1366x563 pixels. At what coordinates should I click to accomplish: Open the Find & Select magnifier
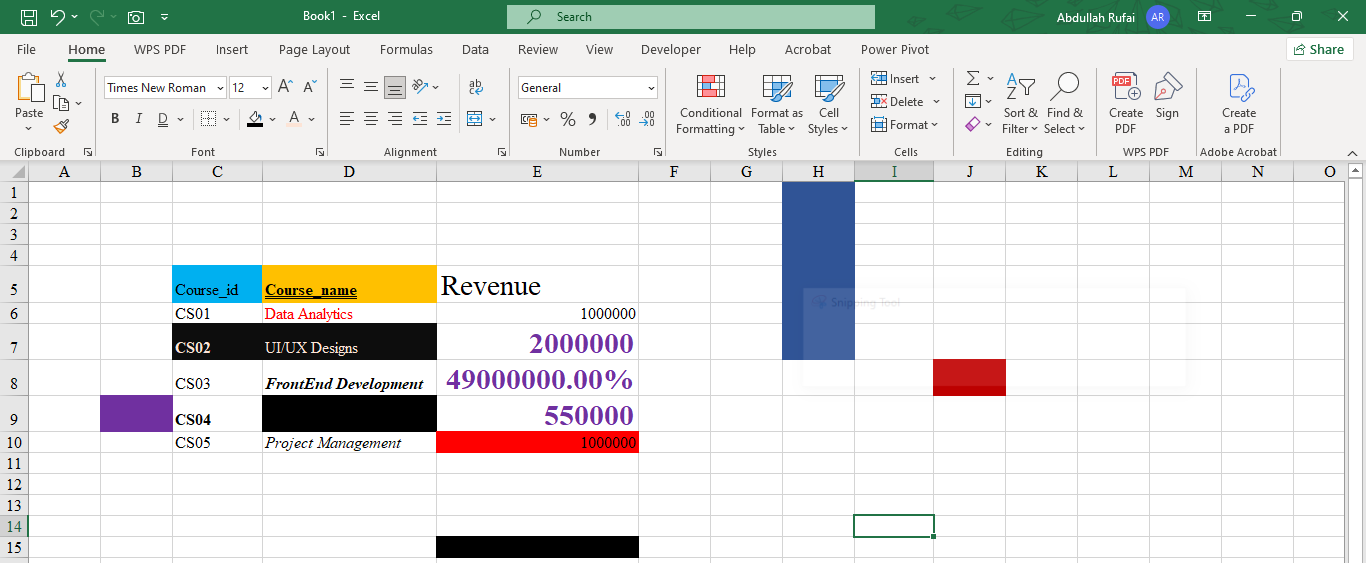[x=1064, y=105]
